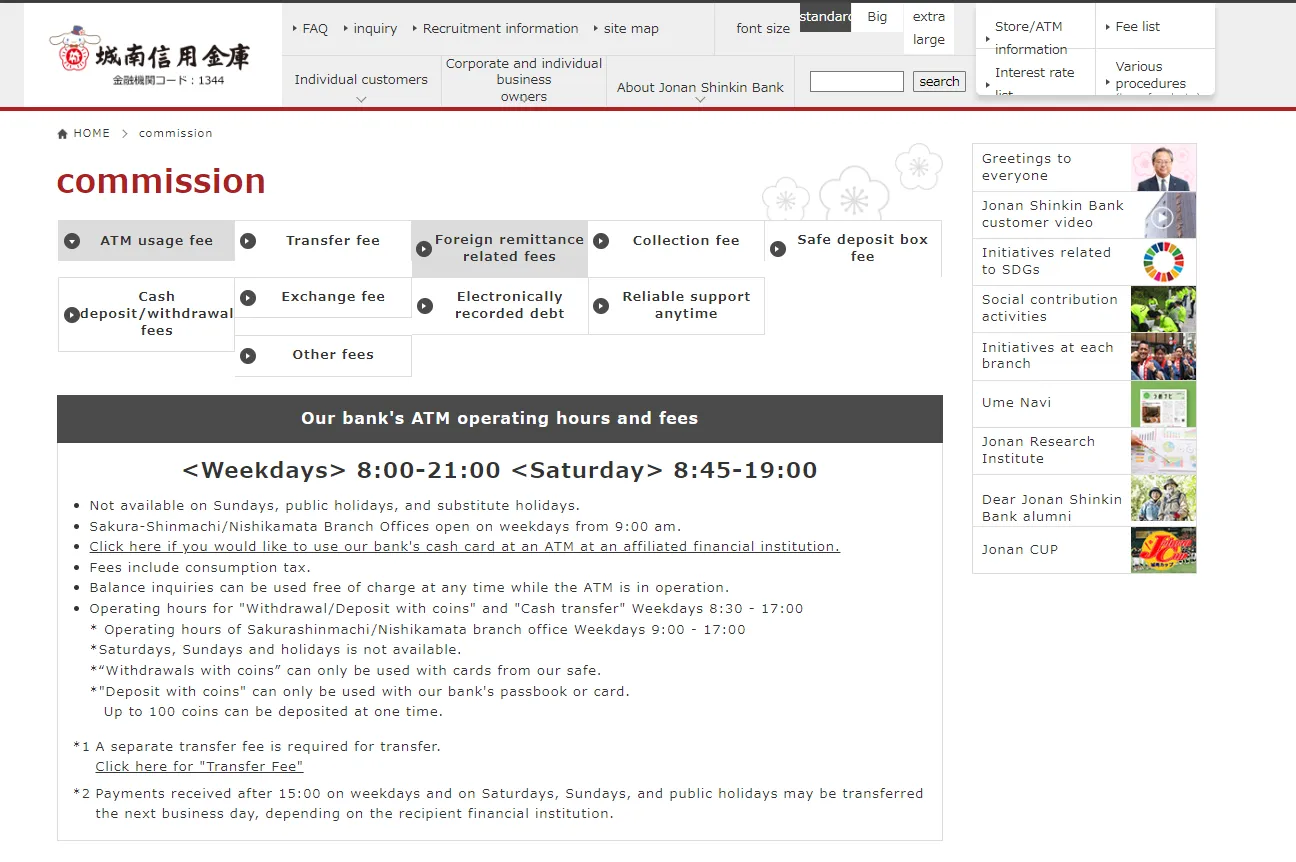Go to HOME in the breadcrumb
Viewport: 1296px width, 862px height.
pos(92,134)
